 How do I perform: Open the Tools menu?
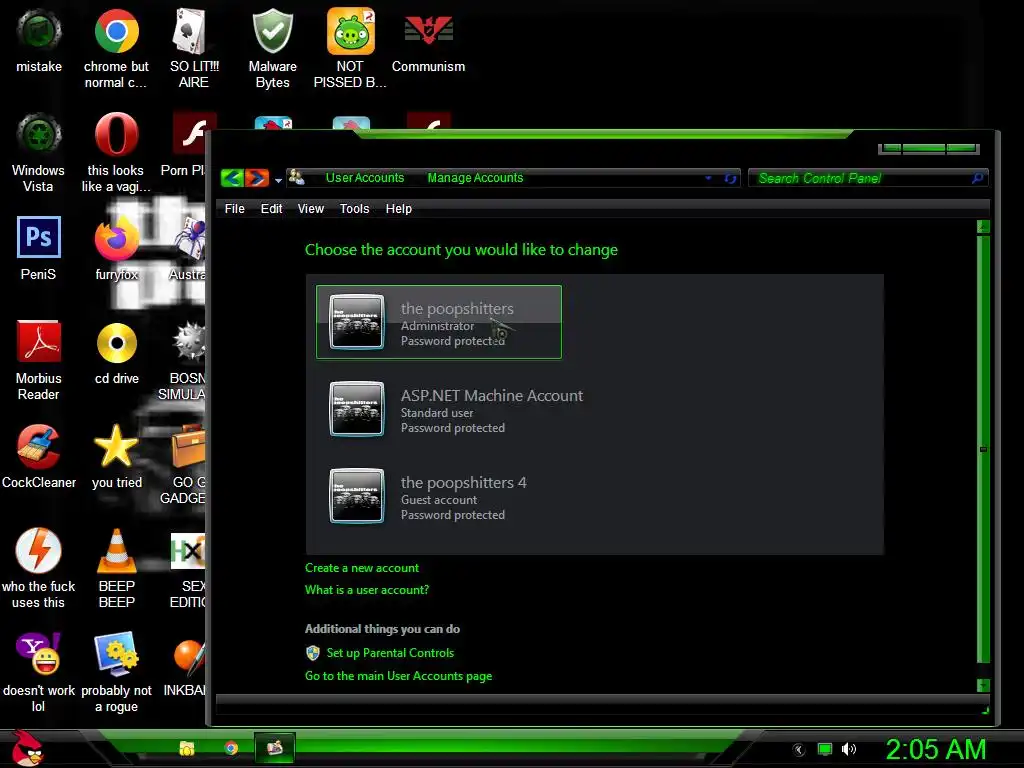tap(355, 209)
